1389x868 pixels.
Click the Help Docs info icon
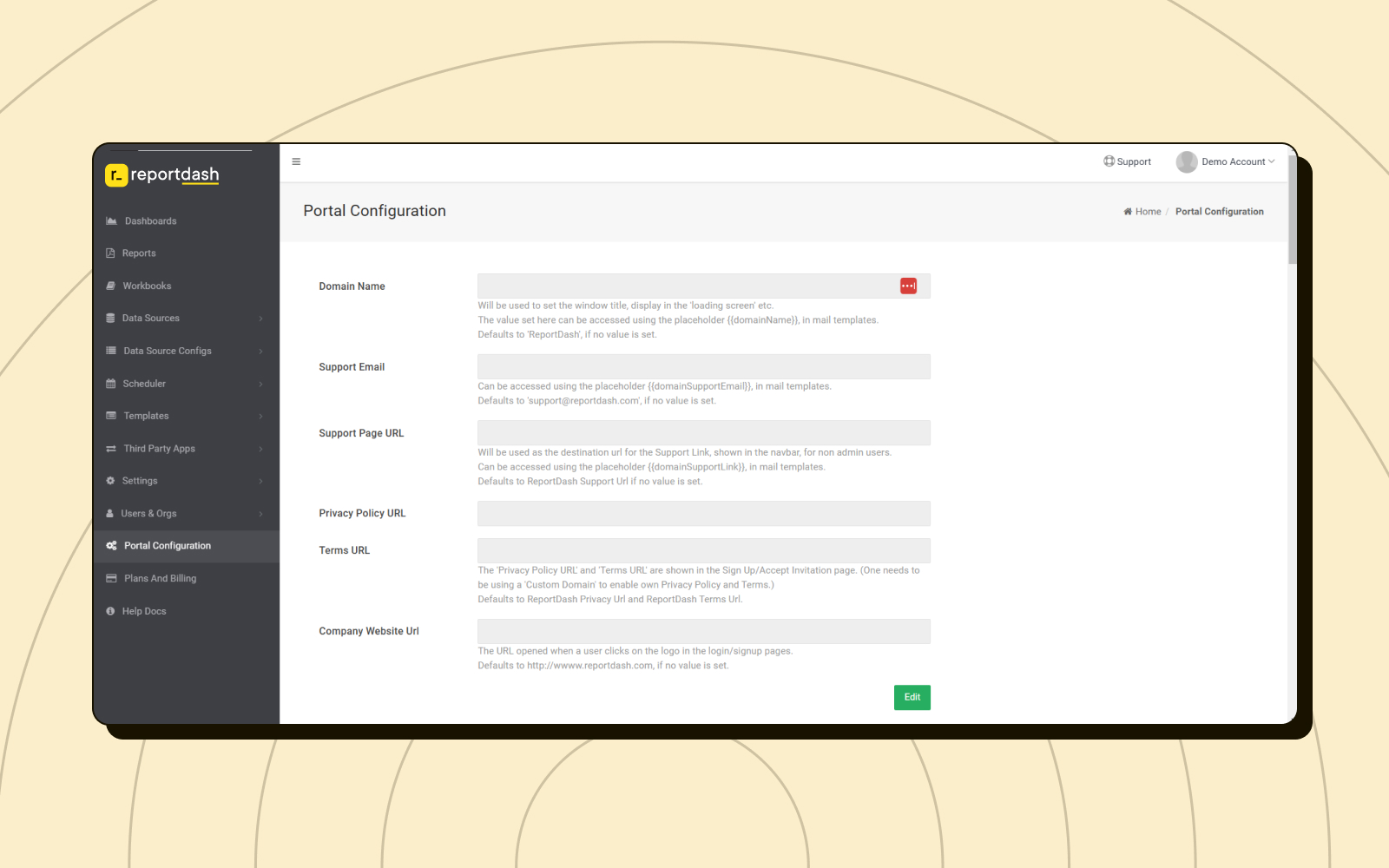click(110, 611)
